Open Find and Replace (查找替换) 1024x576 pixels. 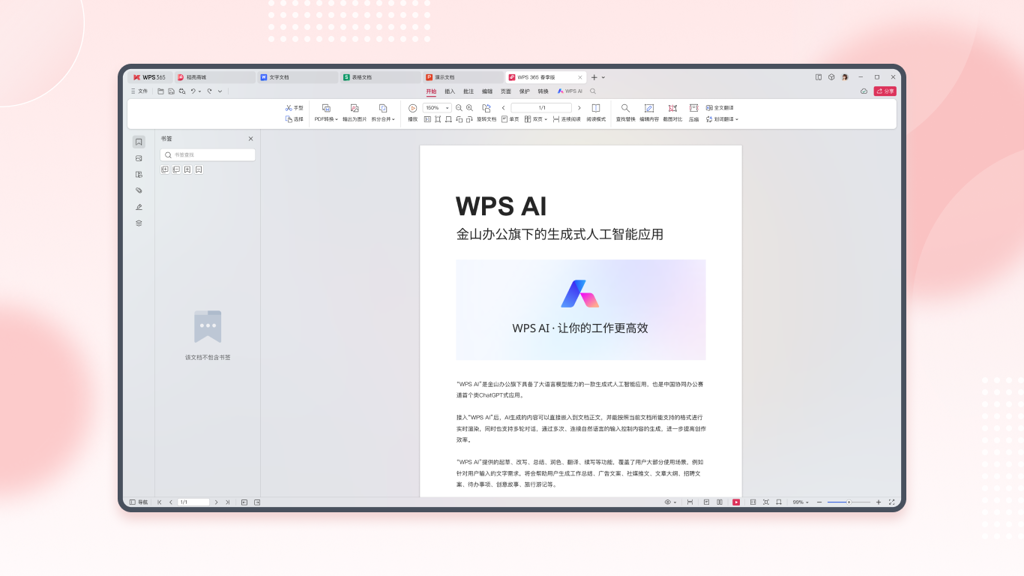pyautogui.click(x=625, y=109)
